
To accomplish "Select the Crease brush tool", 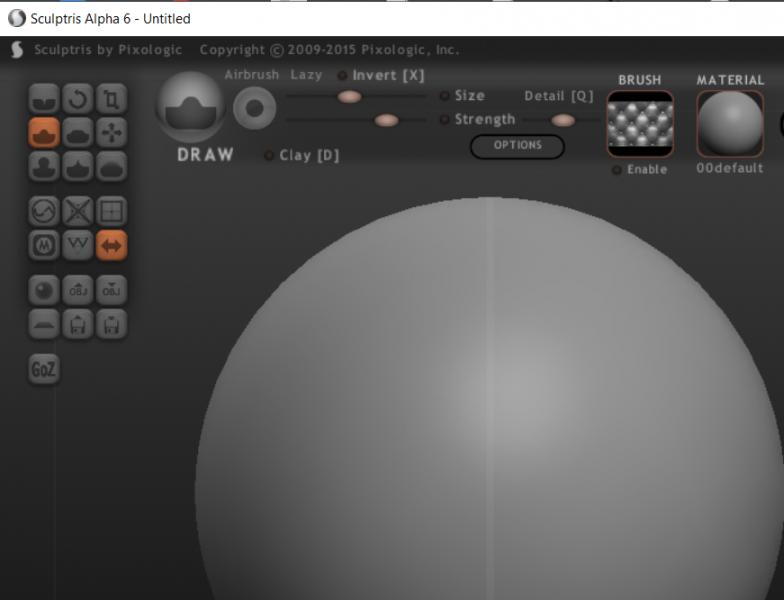I will pyautogui.click(x=44, y=98).
